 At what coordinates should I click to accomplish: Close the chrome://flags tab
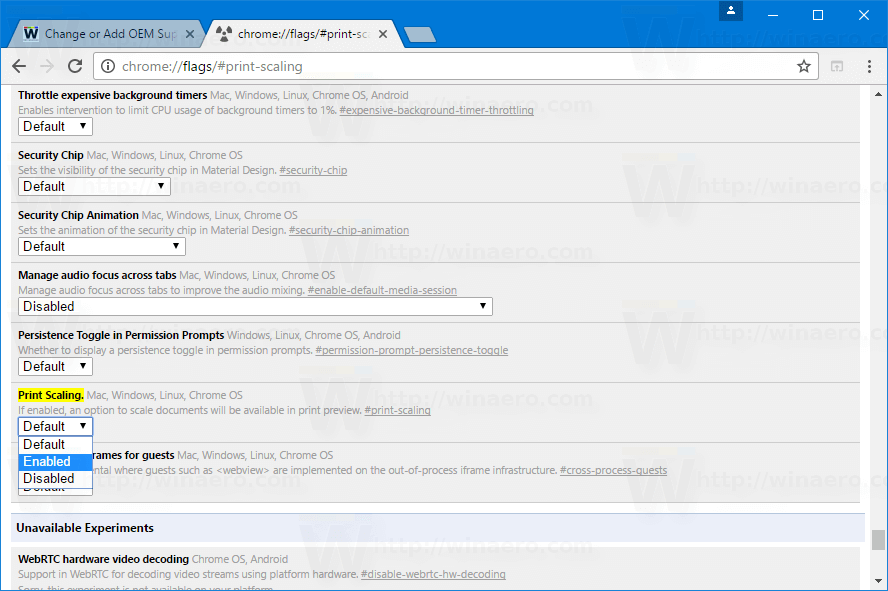click(x=383, y=34)
